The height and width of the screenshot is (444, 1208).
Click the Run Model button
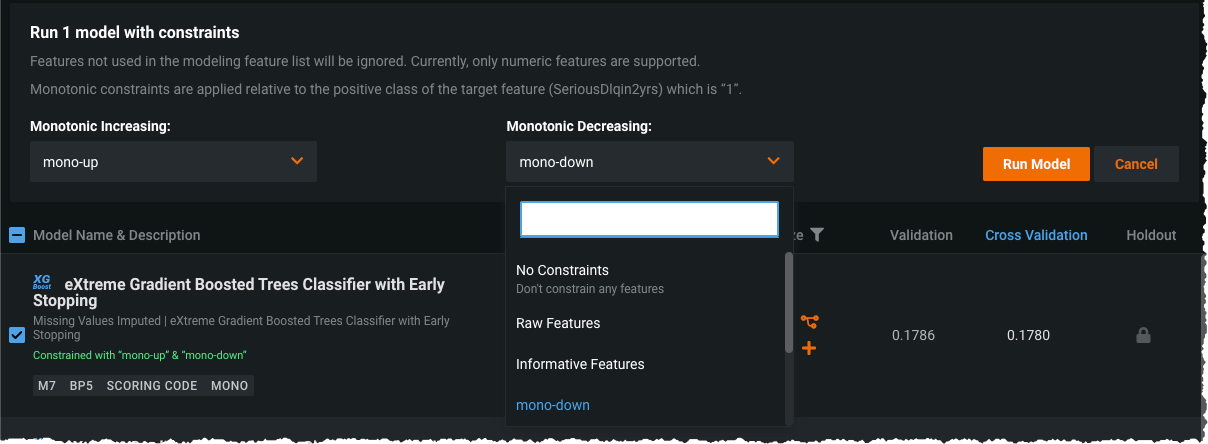point(1036,164)
